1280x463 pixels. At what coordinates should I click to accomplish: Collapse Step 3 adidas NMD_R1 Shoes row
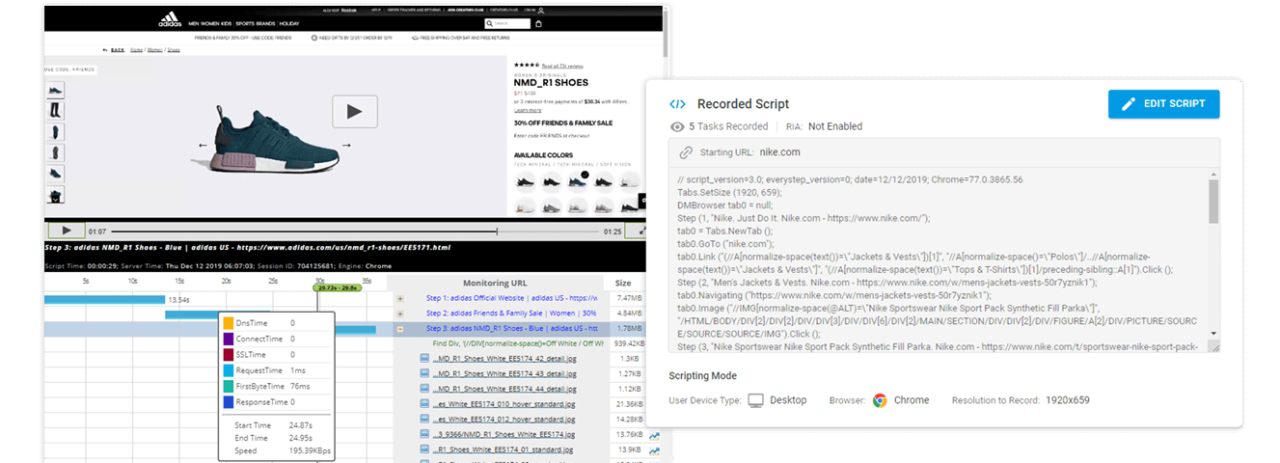pyautogui.click(x=400, y=328)
